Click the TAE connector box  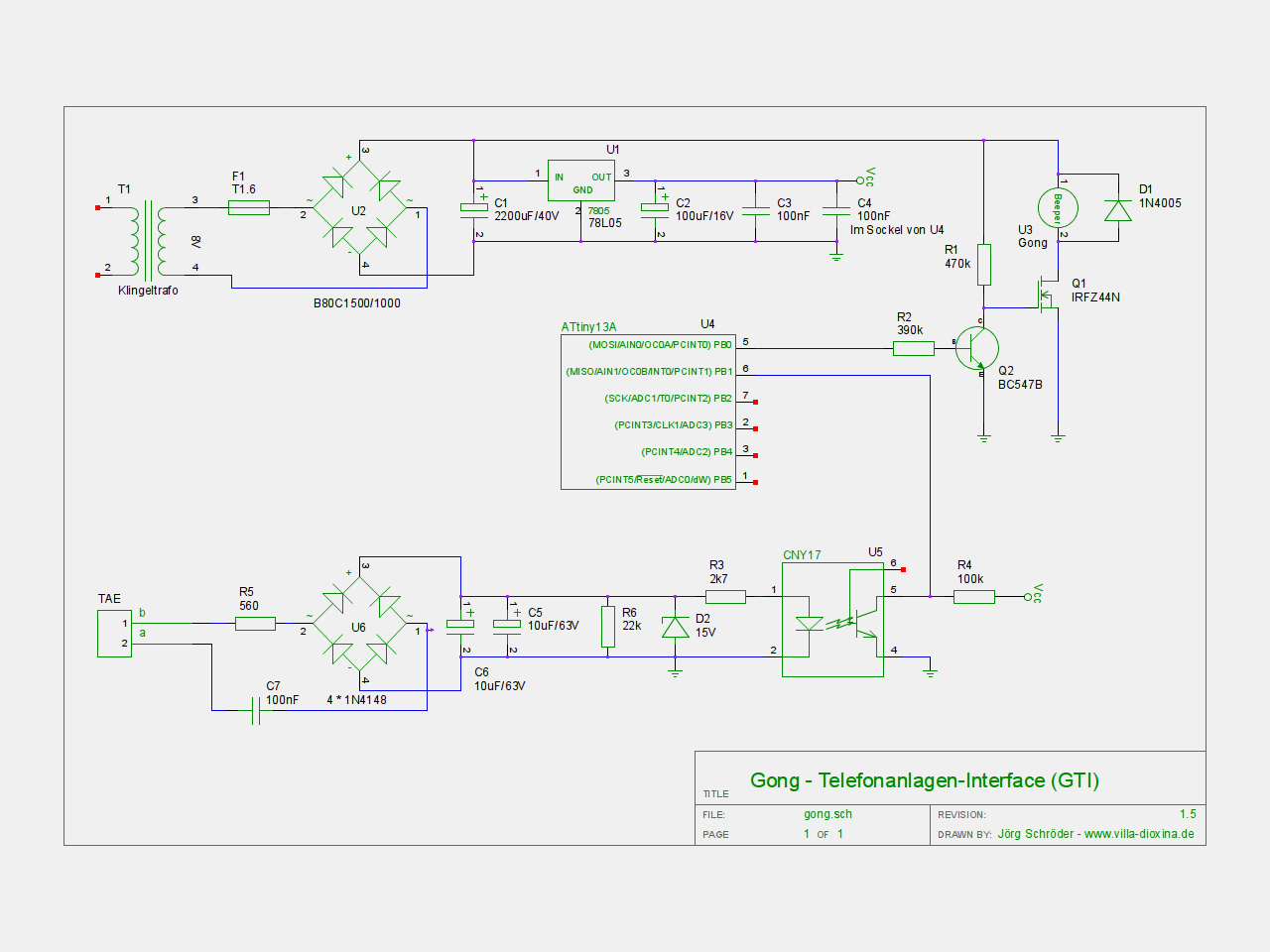(x=114, y=634)
